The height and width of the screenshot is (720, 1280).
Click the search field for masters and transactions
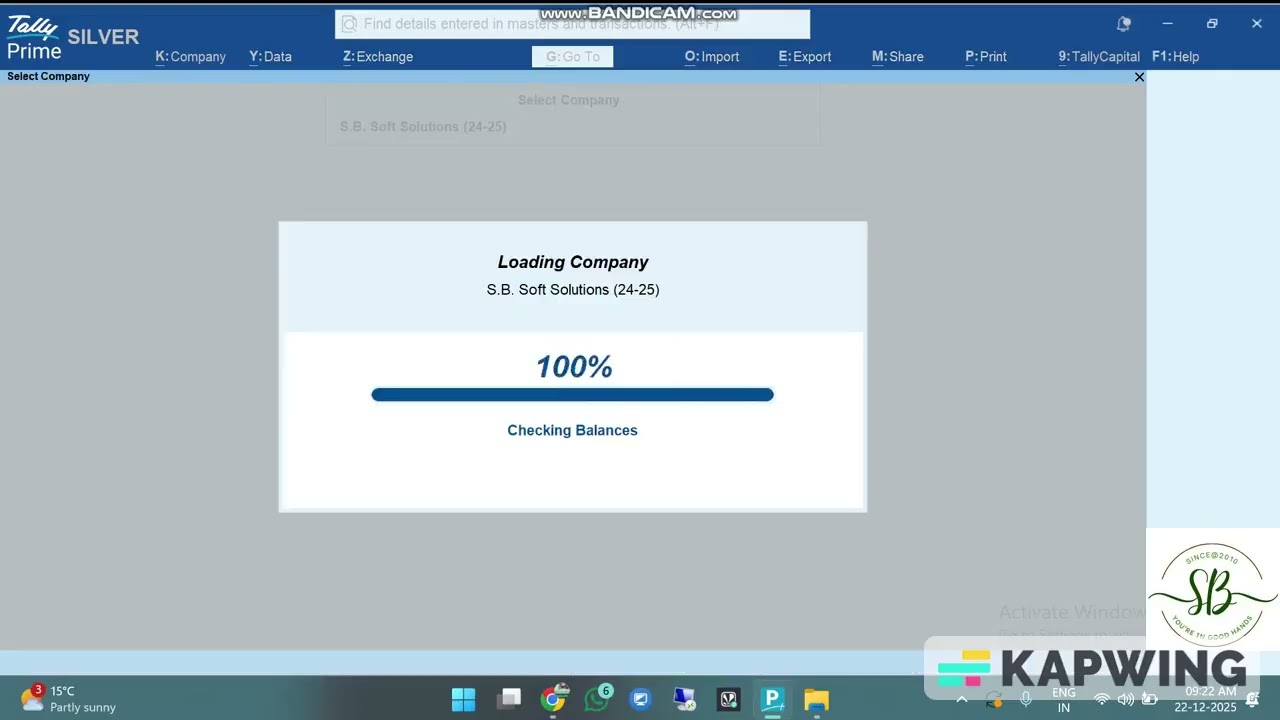coord(572,24)
